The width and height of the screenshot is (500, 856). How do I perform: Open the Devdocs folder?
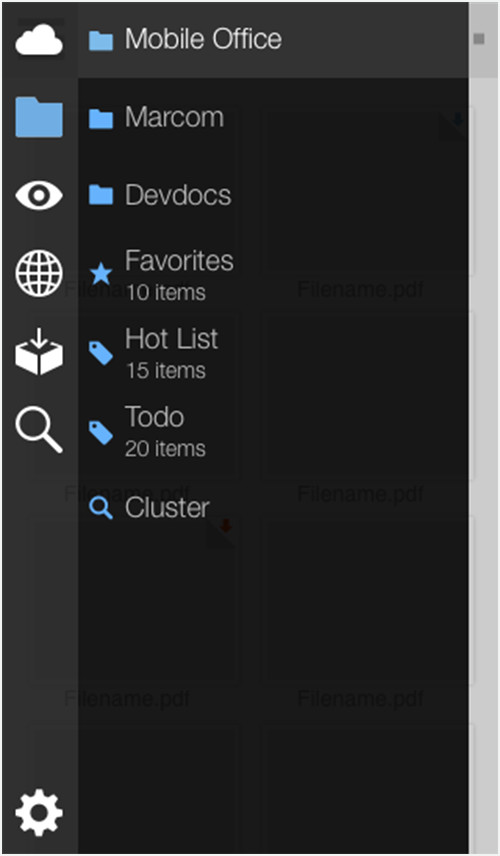tap(273, 195)
